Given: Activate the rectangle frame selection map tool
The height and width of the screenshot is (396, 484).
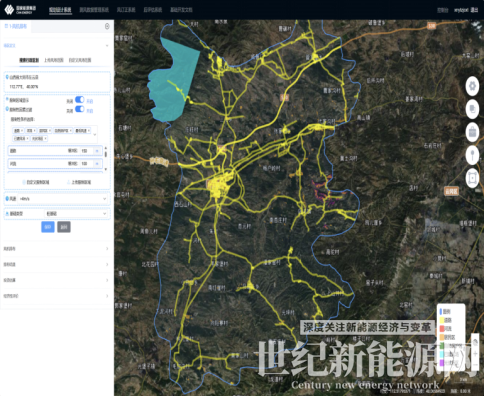Looking at the screenshot, I should point(472,178).
